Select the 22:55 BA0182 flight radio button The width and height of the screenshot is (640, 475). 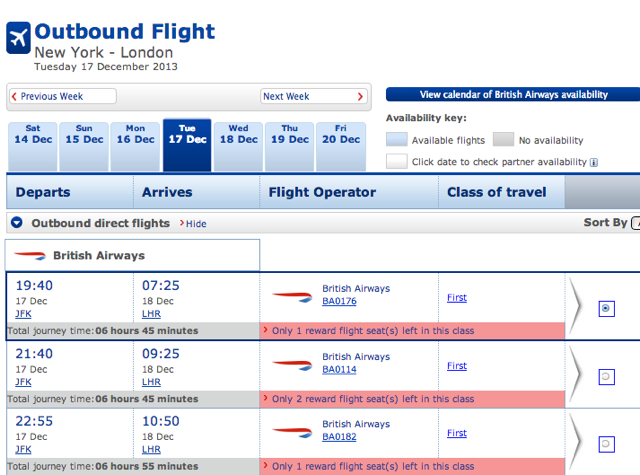click(x=606, y=444)
